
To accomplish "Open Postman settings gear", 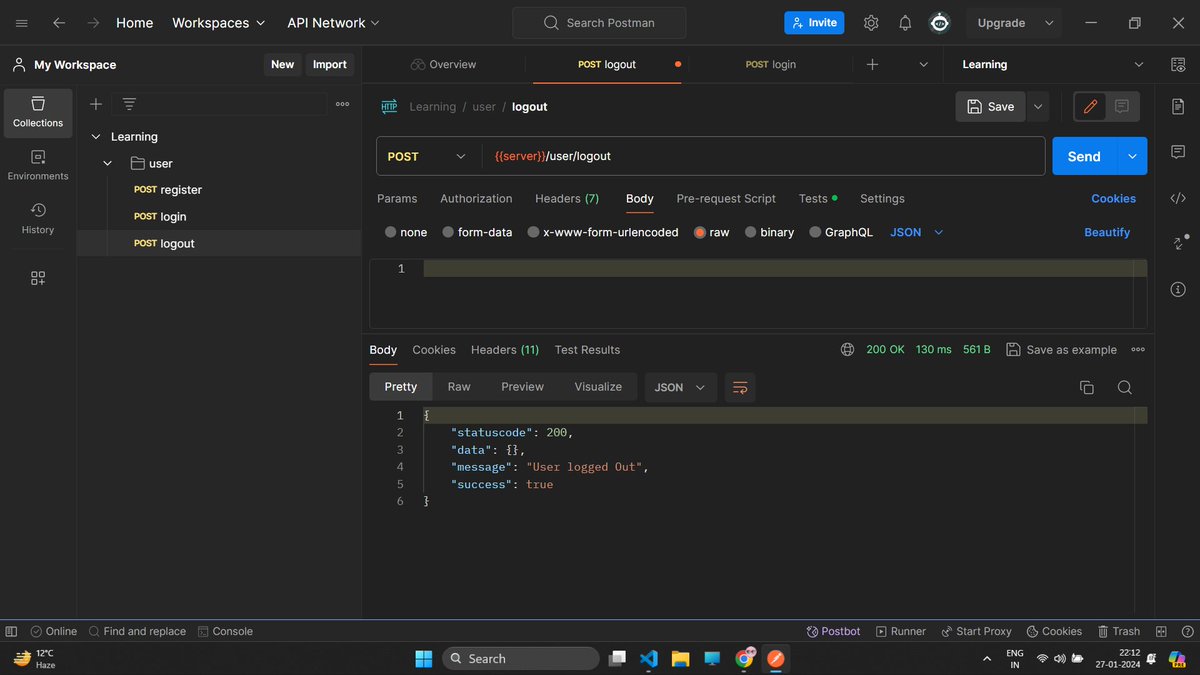I will [x=871, y=22].
